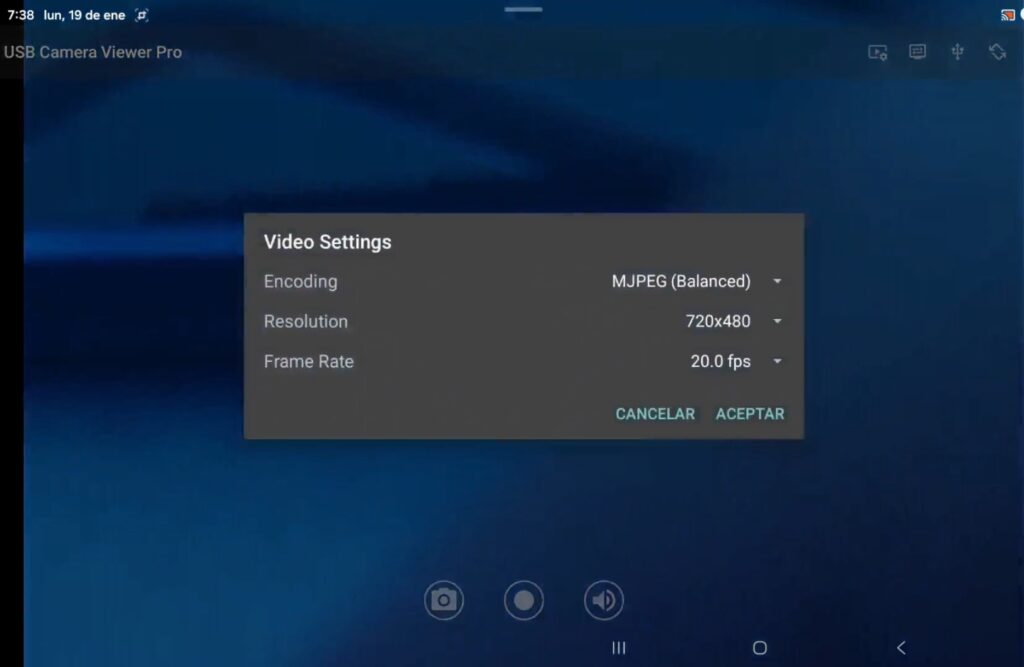Toggle audio with the speaker button
The image size is (1024, 667).
tap(604, 600)
